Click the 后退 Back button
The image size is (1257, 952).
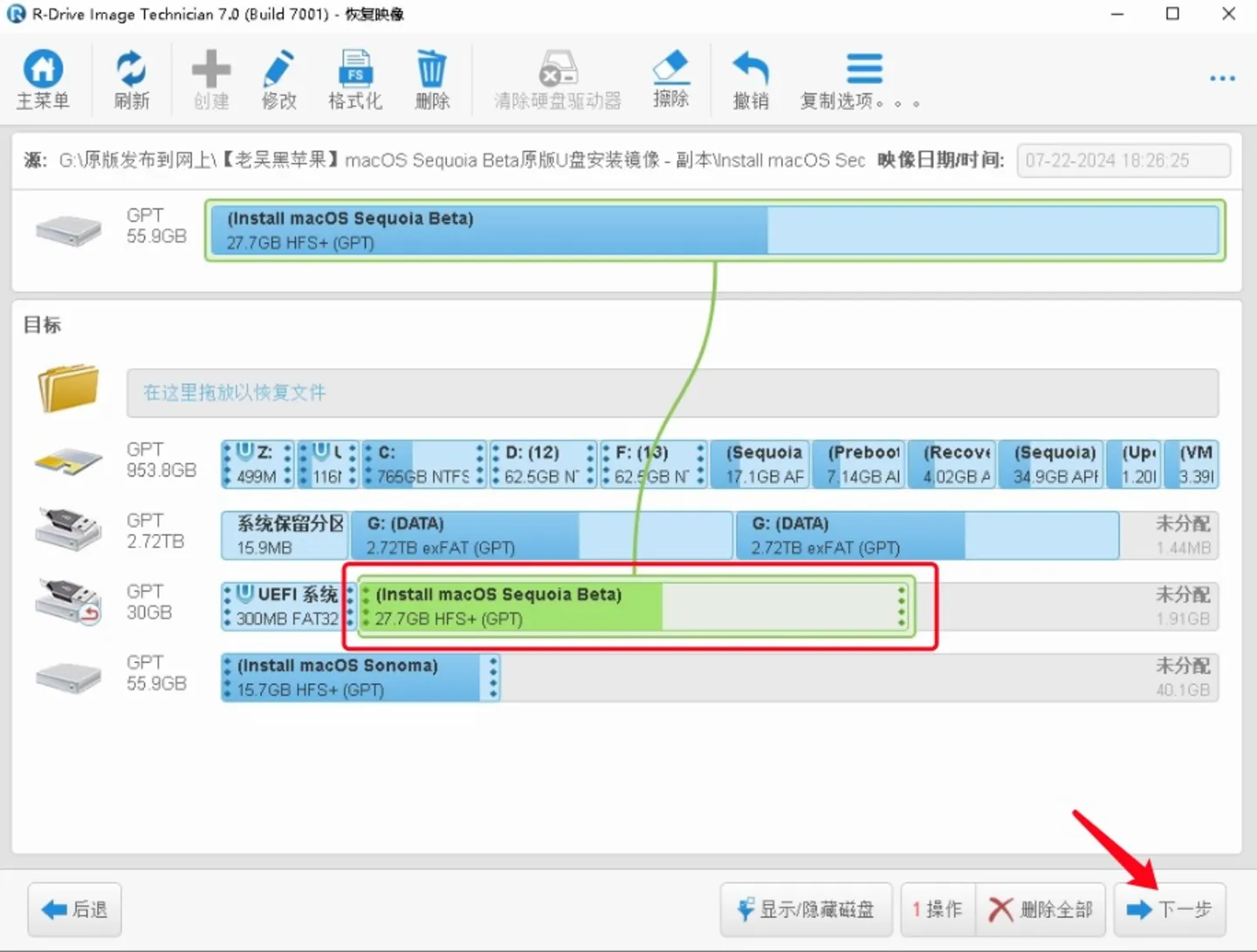point(73,908)
